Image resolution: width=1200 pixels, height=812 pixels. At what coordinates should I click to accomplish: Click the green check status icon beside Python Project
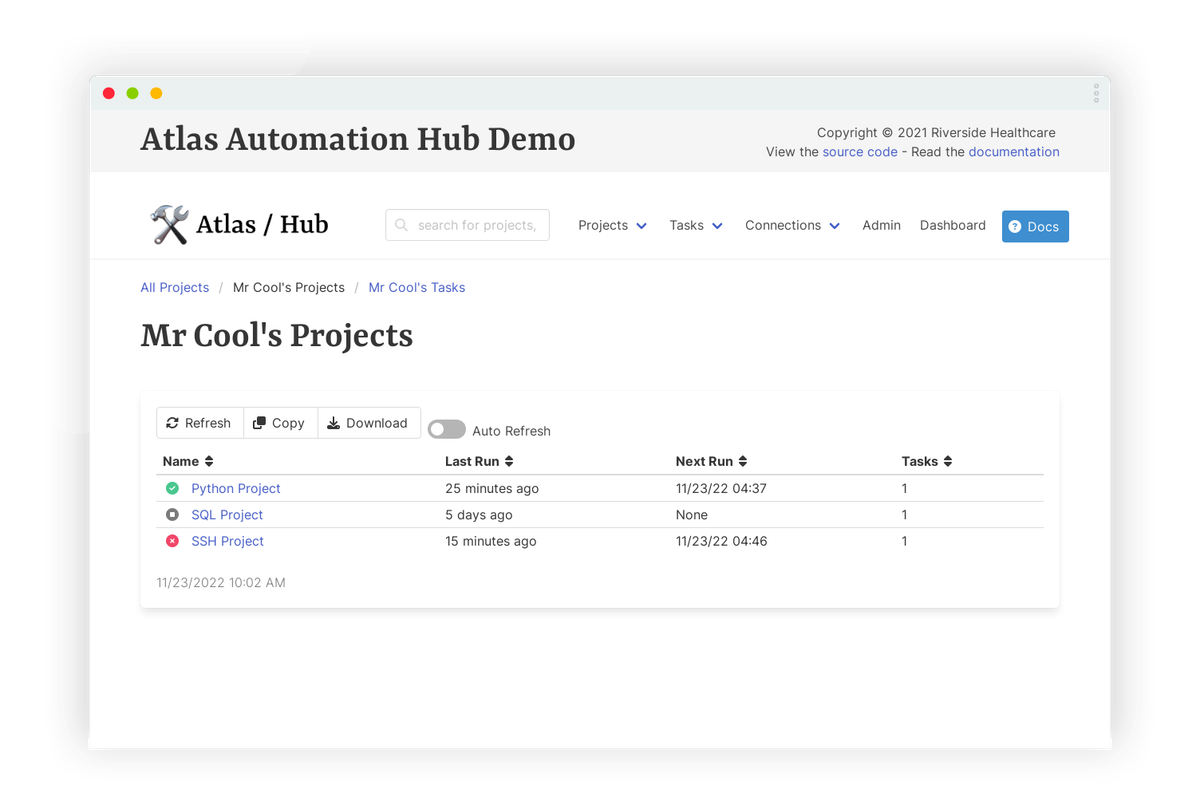point(171,488)
